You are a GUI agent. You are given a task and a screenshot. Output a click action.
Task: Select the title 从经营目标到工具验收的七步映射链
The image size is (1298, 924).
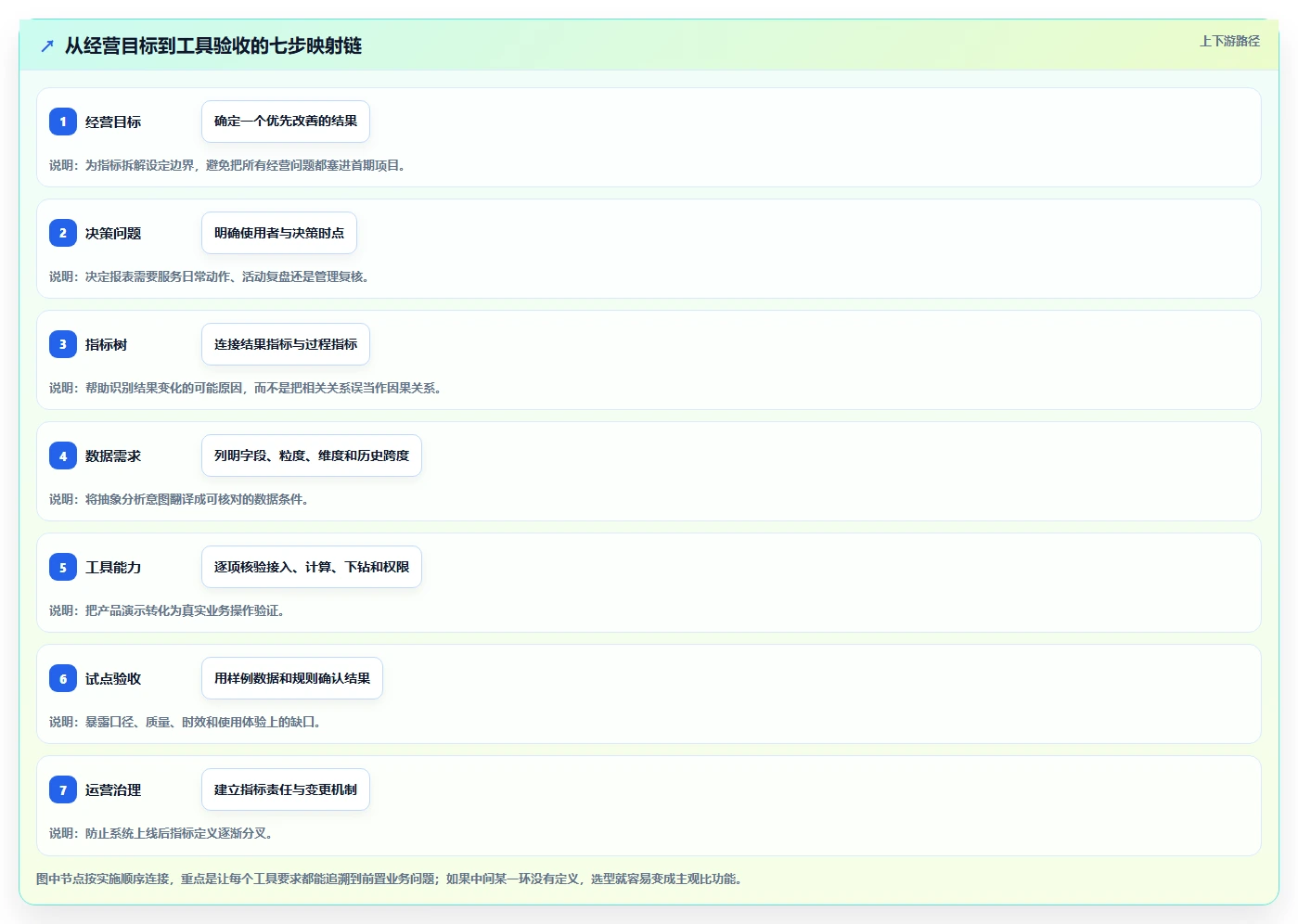(x=213, y=45)
